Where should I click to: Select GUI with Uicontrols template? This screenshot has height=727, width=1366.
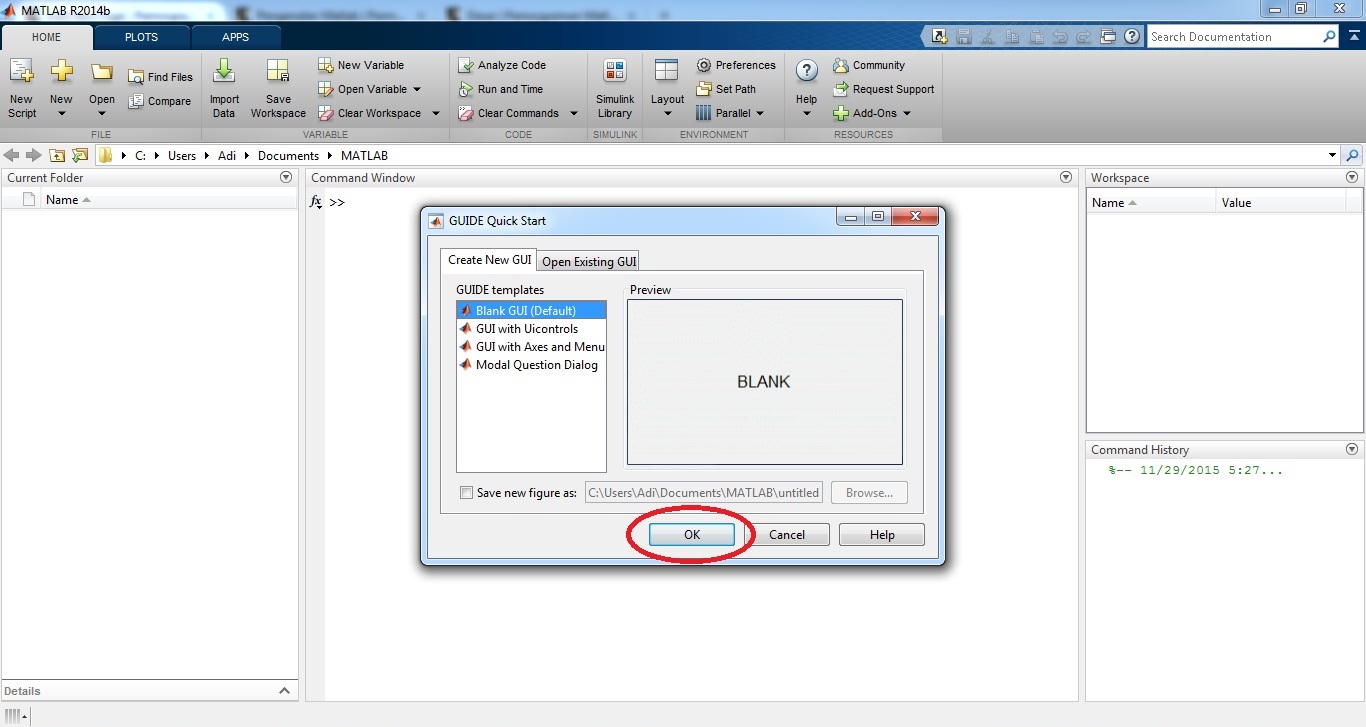tap(526, 329)
